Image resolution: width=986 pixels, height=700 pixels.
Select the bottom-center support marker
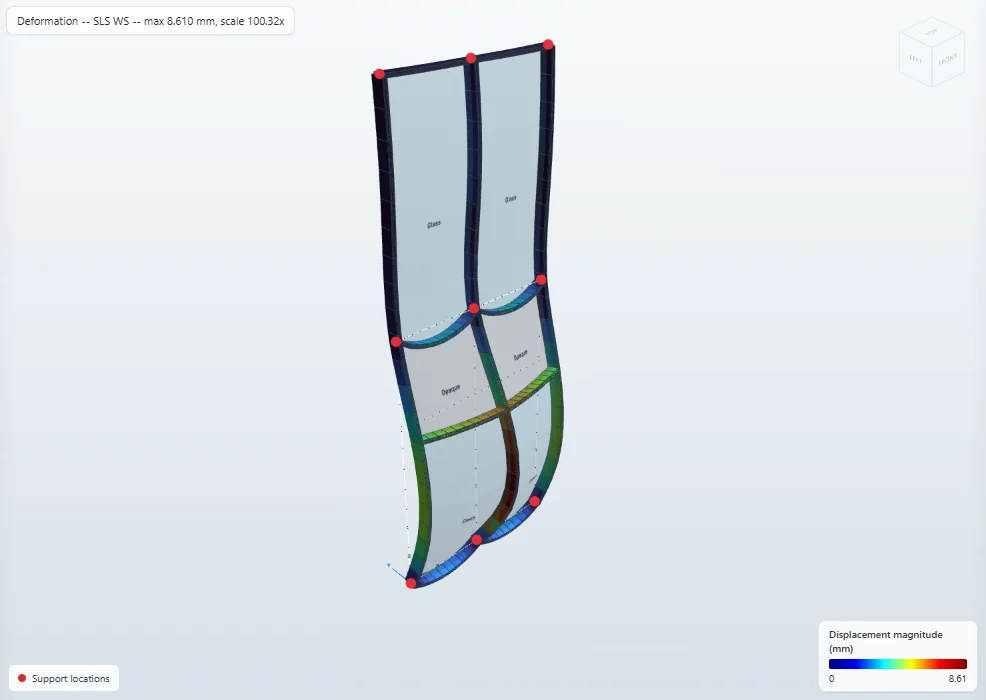pos(477,540)
